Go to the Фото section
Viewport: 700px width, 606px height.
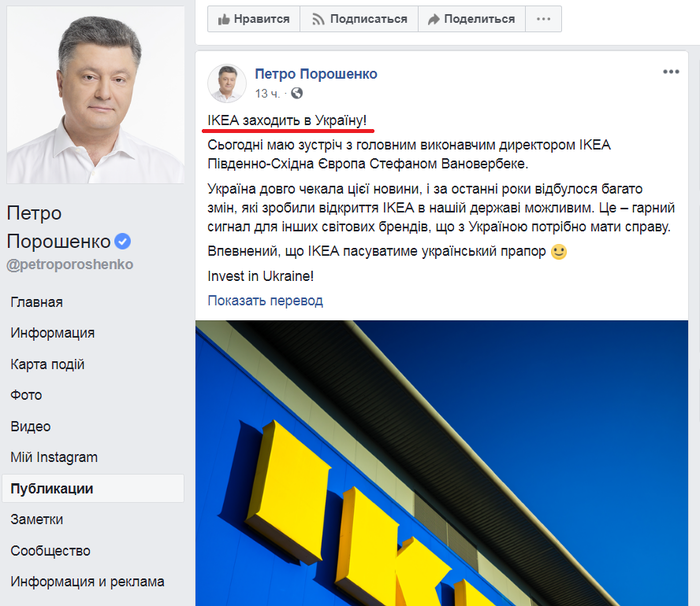26,395
